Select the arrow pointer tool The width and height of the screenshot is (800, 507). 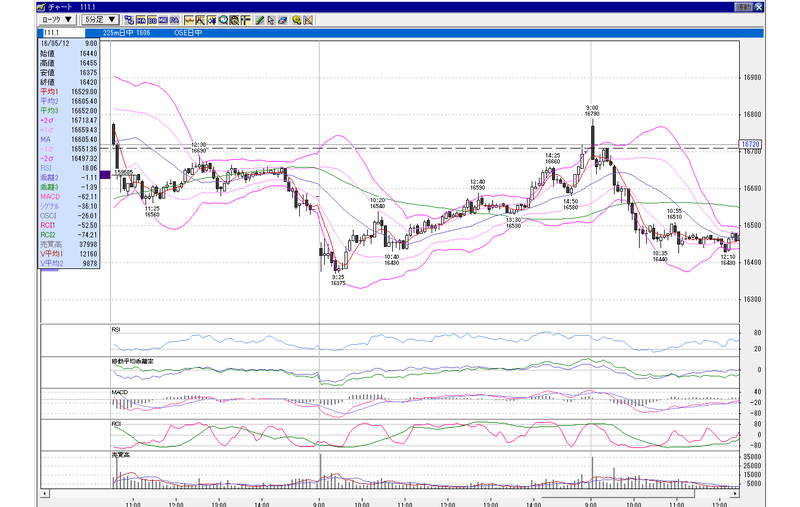point(271,20)
